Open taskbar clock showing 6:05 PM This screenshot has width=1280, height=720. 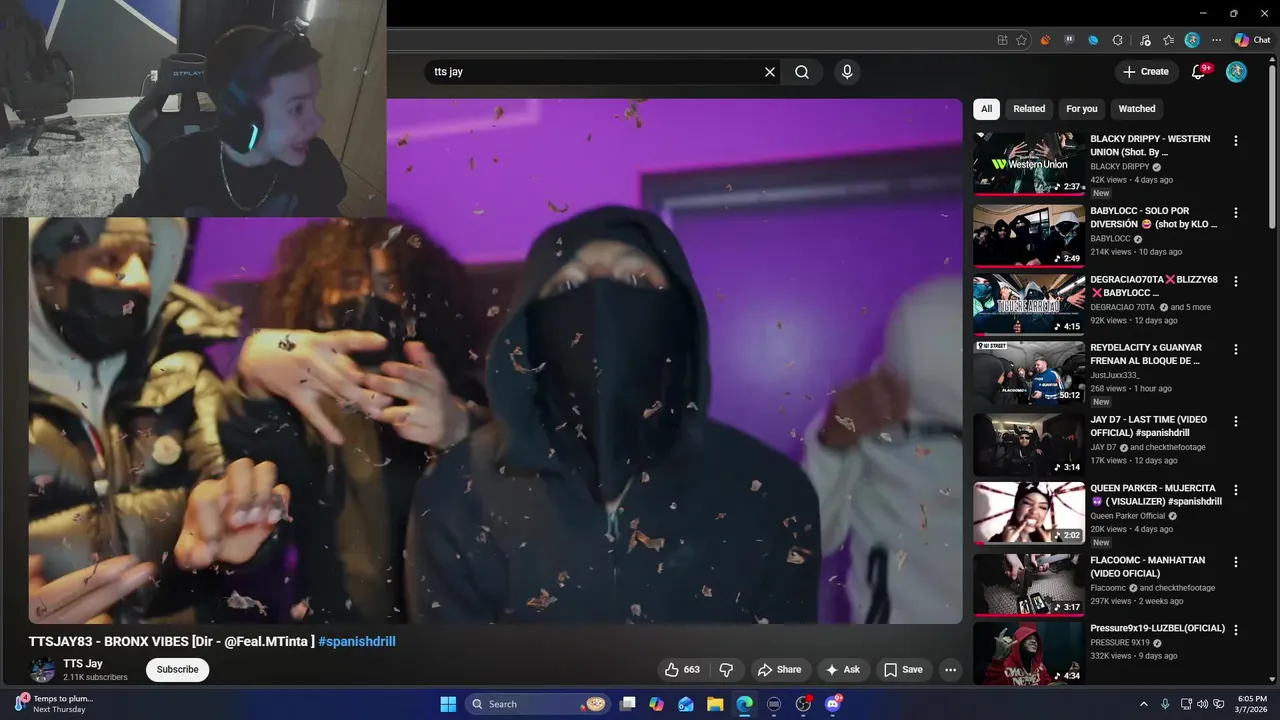click(1252, 704)
